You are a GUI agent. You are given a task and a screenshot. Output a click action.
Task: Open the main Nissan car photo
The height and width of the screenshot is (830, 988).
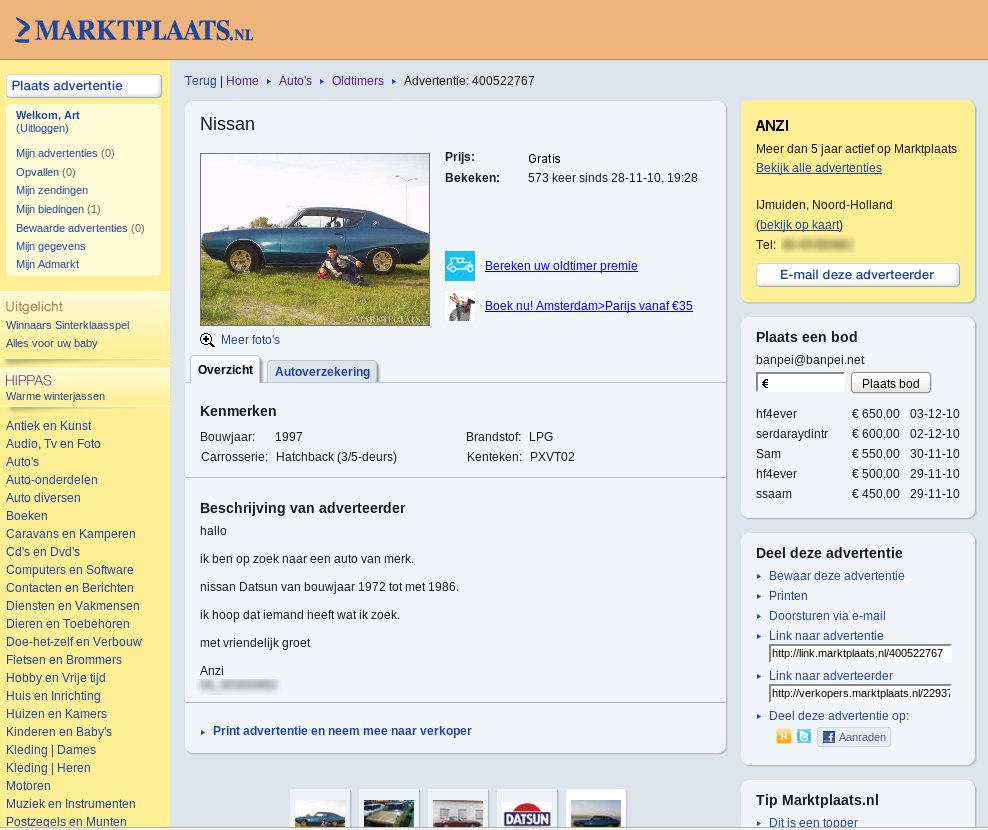(x=314, y=239)
